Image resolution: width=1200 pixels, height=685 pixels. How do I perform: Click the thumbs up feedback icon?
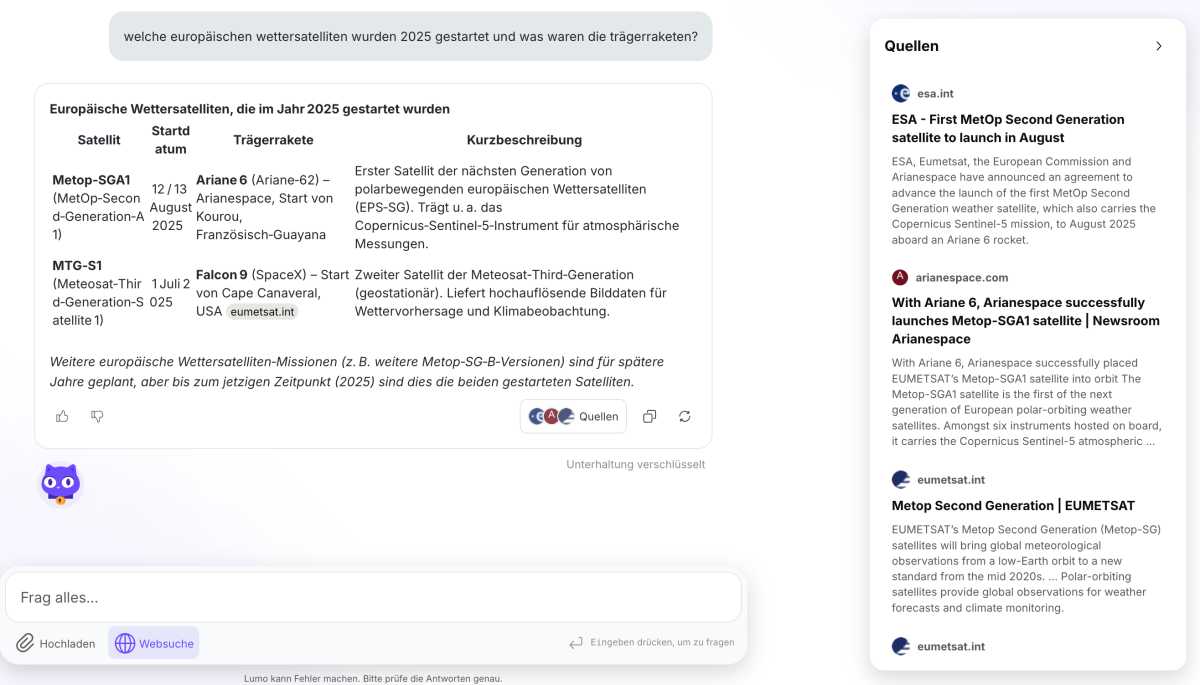tap(62, 416)
